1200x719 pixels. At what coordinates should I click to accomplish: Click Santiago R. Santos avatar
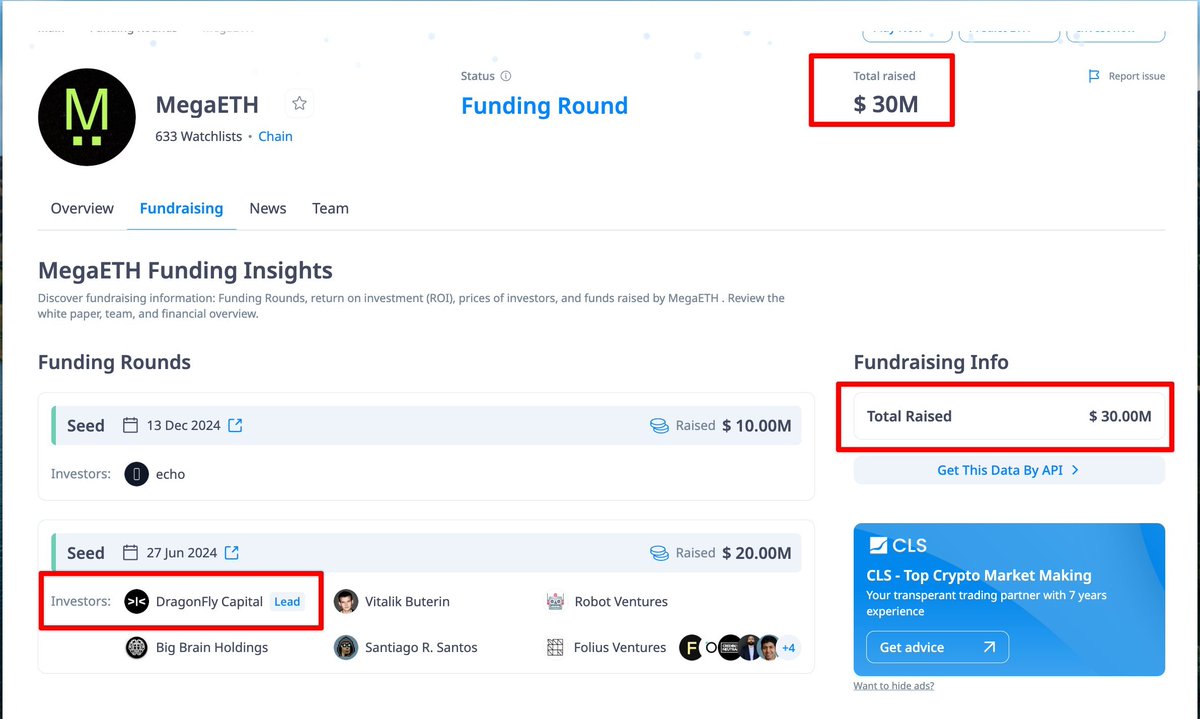click(x=346, y=647)
